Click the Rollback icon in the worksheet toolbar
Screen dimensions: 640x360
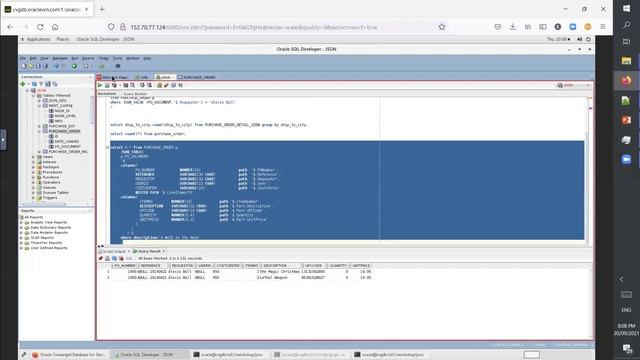tap(149, 85)
